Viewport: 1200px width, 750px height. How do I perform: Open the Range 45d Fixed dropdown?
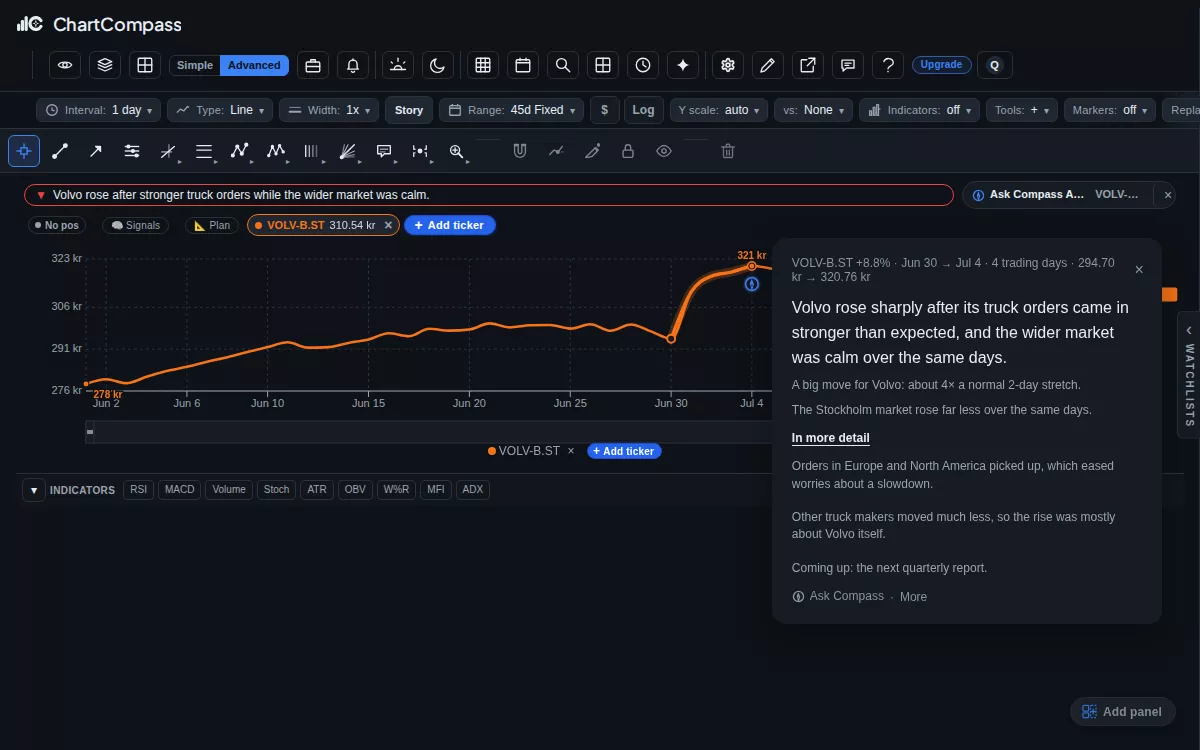[x=511, y=110]
